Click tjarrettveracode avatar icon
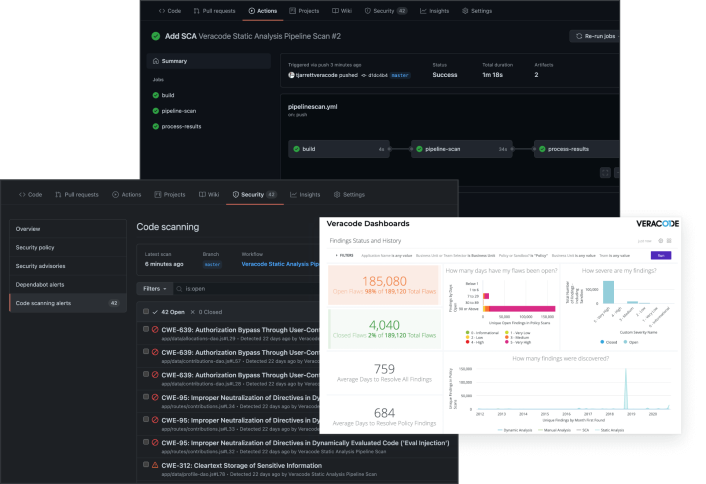Image resolution: width=706 pixels, height=484 pixels. coord(291,75)
